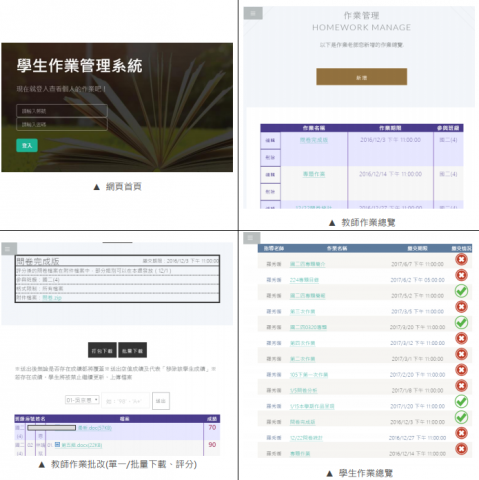The width and height of the screenshot is (479, 480).
Task: Click green check status for 2017/5/2 homework
Action: tap(461, 291)
